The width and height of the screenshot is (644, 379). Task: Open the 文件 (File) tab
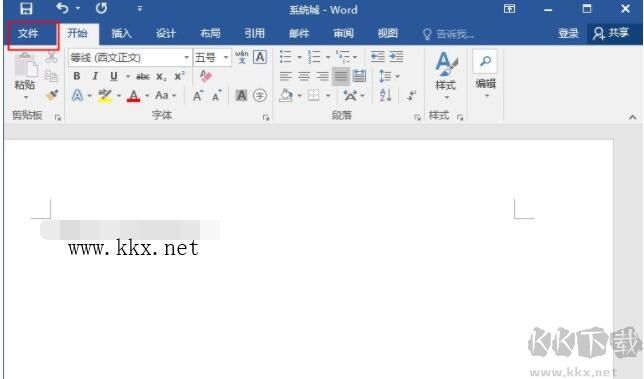point(28,33)
